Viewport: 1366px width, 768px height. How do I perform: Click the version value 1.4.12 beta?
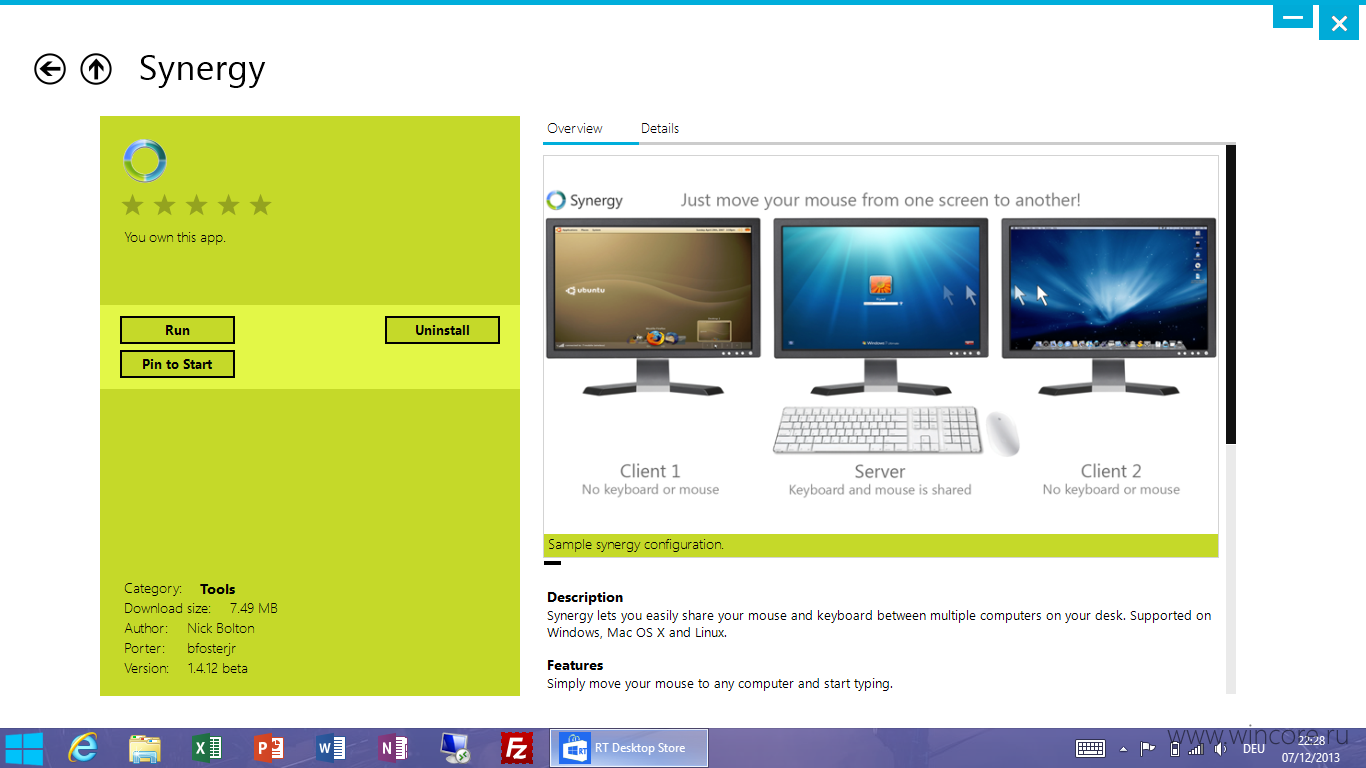pyautogui.click(x=217, y=669)
